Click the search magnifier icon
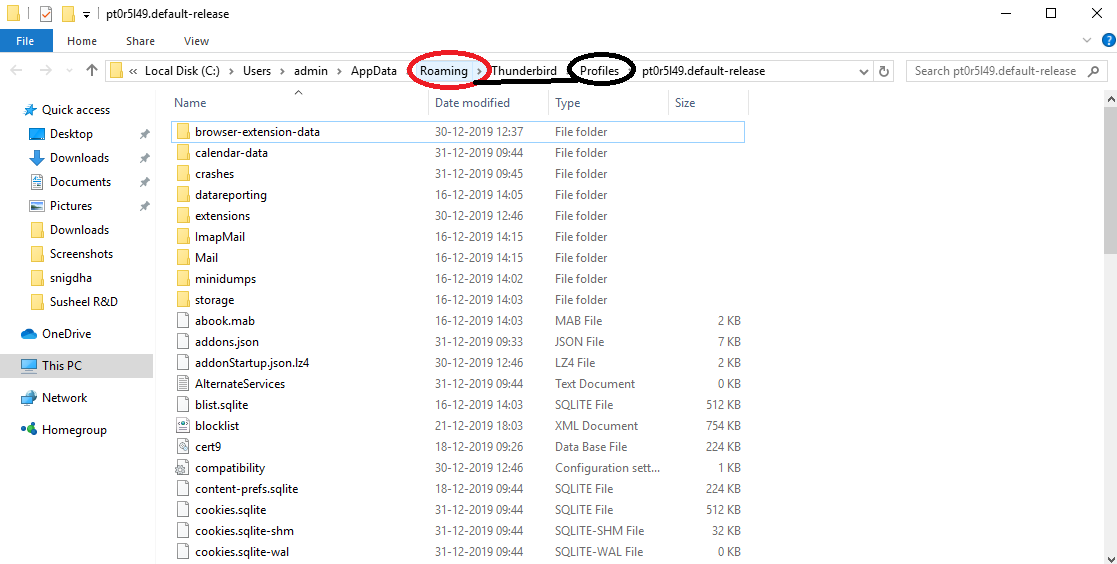 (1093, 71)
